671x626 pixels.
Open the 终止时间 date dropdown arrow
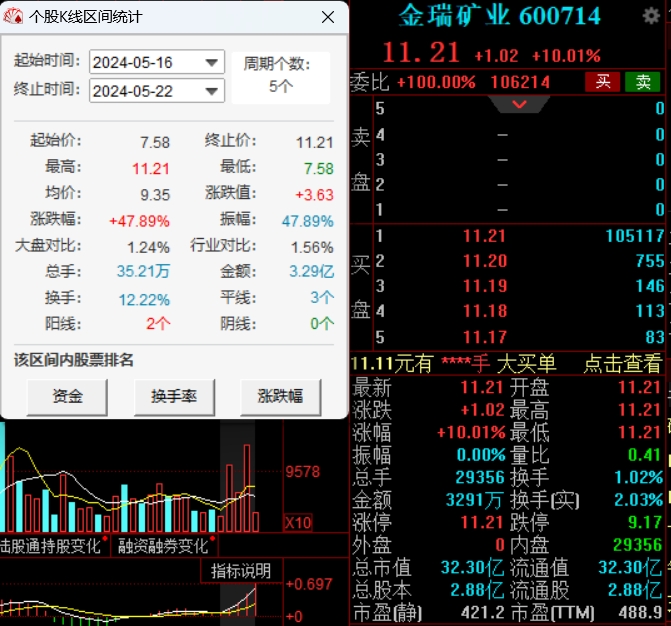point(211,91)
